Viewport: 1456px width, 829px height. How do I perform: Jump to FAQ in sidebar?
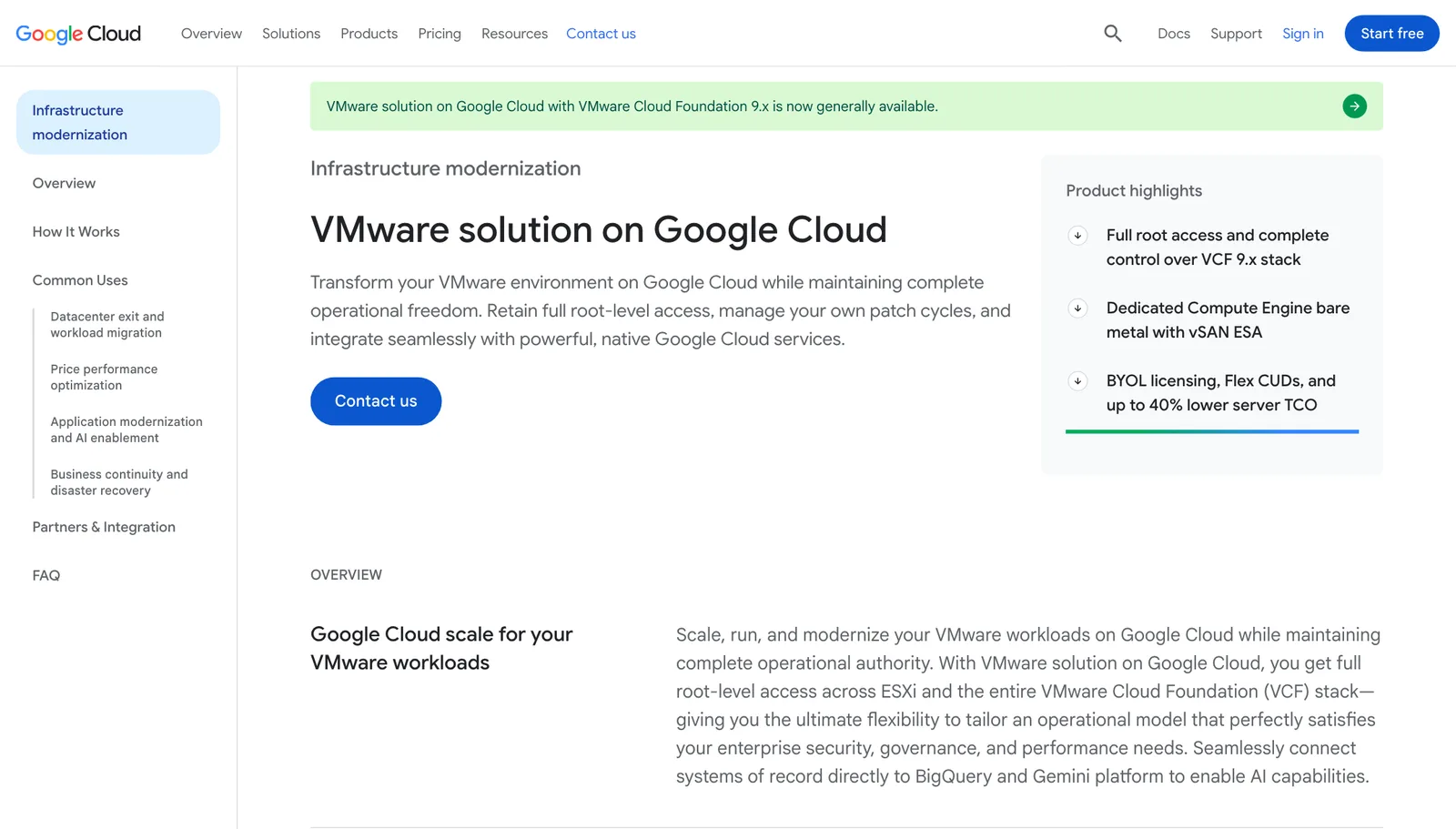[x=46, y=575]
